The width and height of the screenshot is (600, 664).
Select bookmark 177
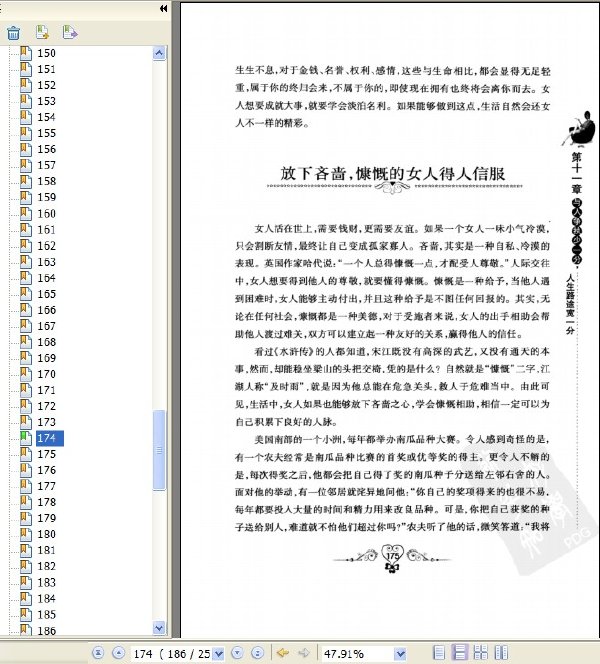[x=46, y=486]
